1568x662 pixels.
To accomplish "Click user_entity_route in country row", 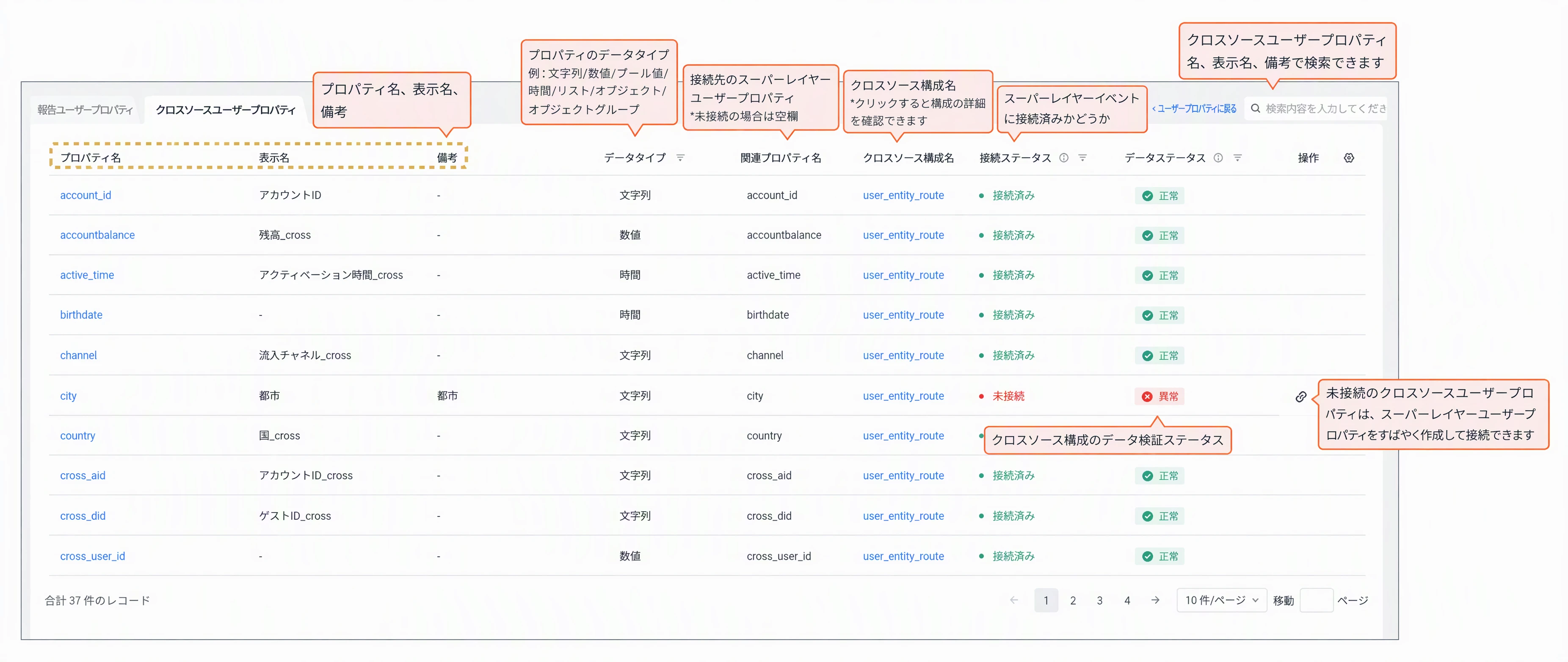I will point(903,436).
